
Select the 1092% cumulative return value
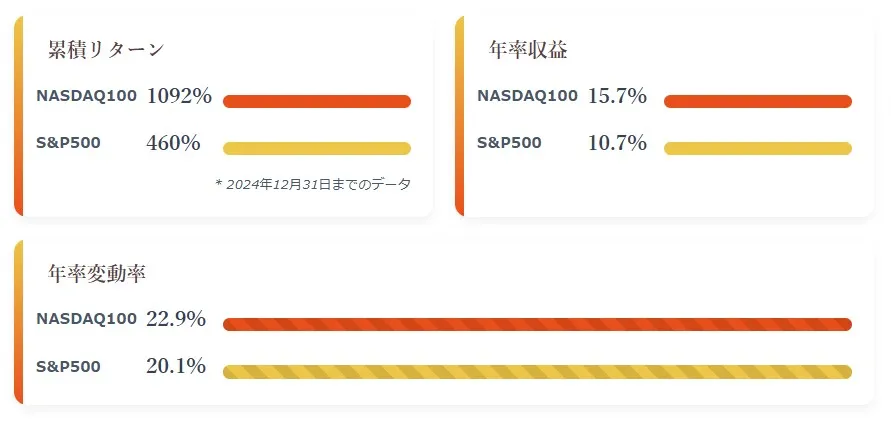[179, 96]
